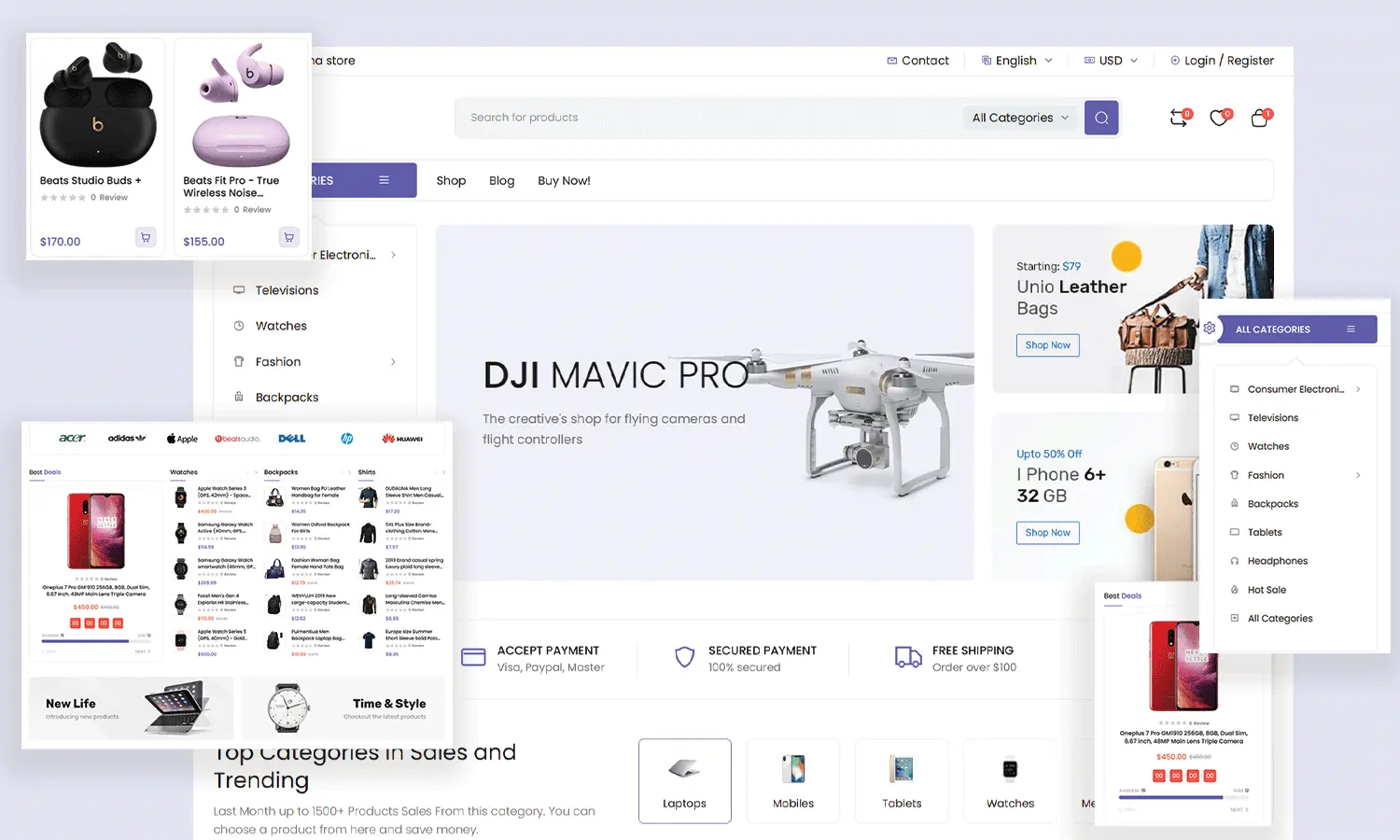Click Hot Sale icon in right categories panel
Screen dimensions: 1400x840
point(1235,590)
